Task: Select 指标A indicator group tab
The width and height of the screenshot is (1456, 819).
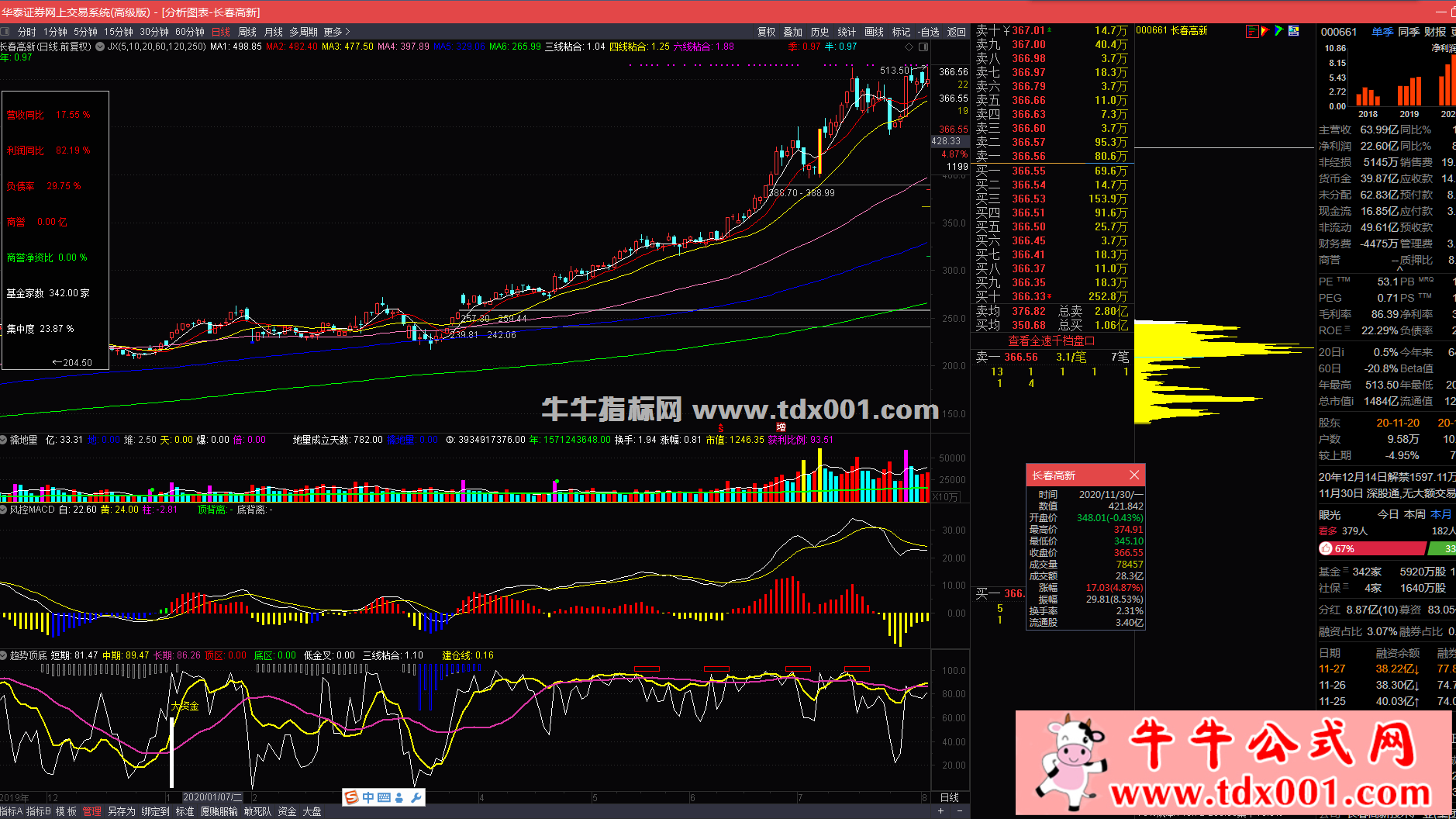Action: coord(11,811)
